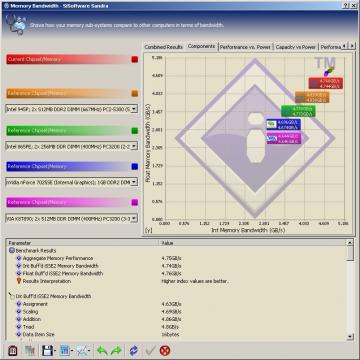Image resolution: width=360 pixels, height=360 pixels.
Task: Click the magenta VIA data label in chart
Action: tap(284, 138)
